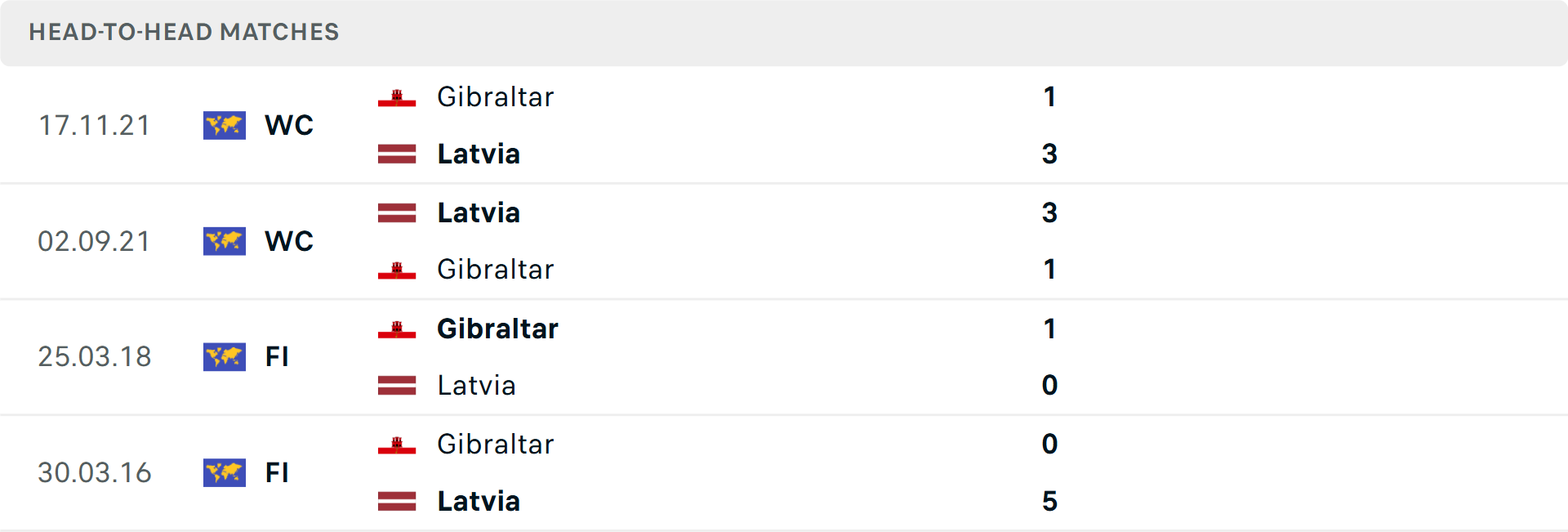The height and width of the screenshot is (532, 1568).
Task: Click the FI competition label for 25.03.18
Action: (x=277, y=357)
